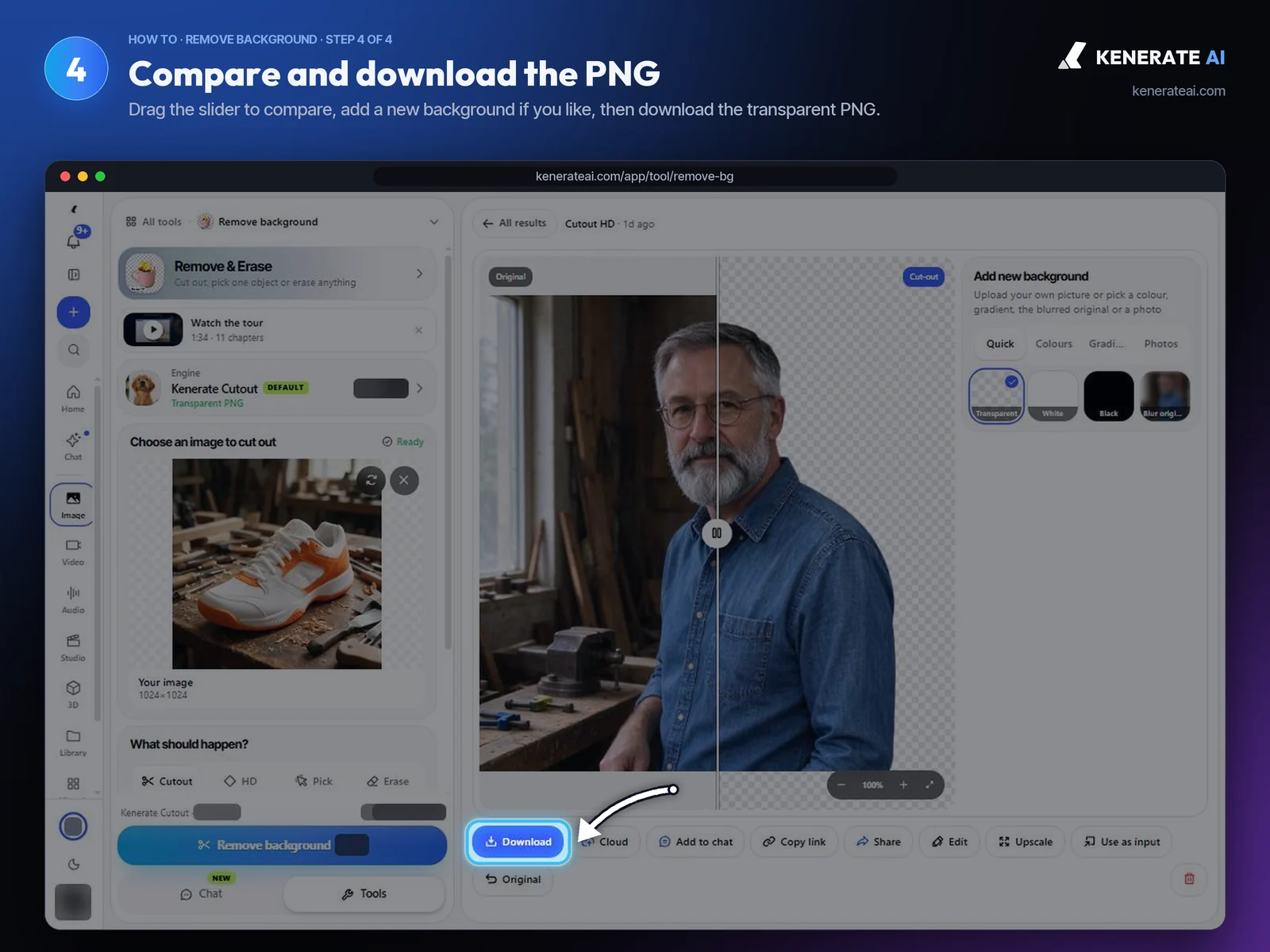Open the Audio sidebar section

pyautogui.click(x=73, y=600)
